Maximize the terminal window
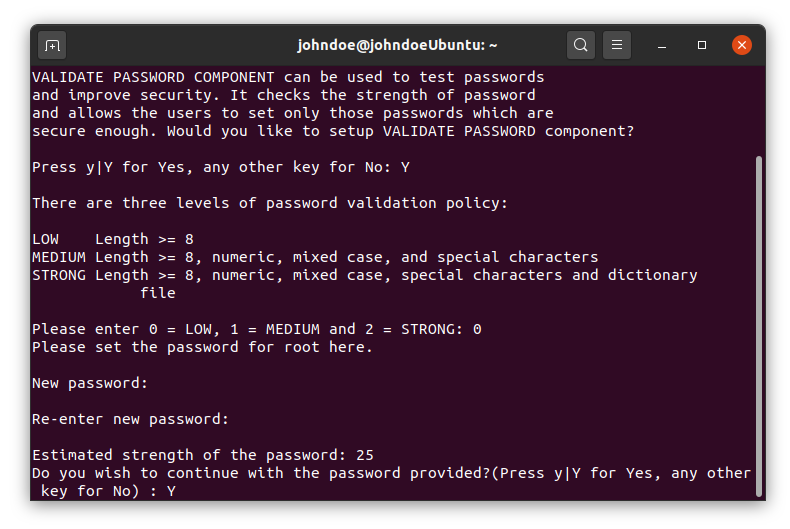 pos(701,45)
